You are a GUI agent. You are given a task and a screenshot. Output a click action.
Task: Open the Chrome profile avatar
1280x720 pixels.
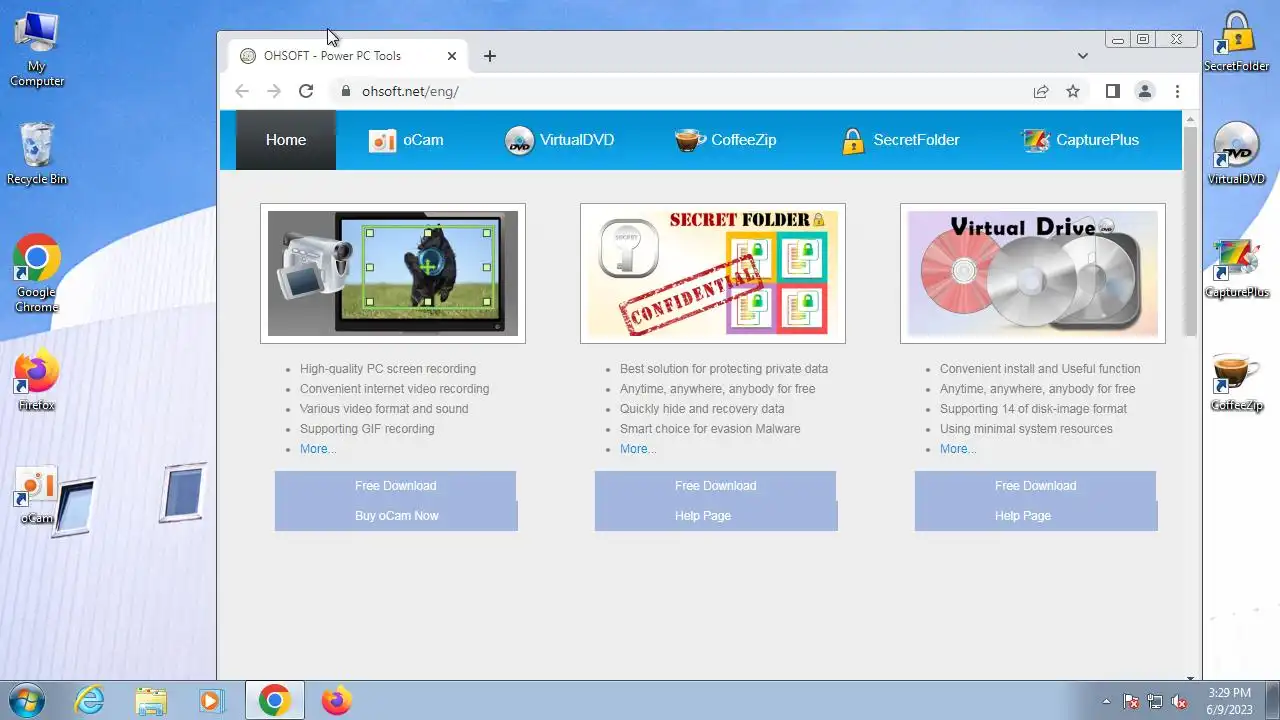pyautogui.click(x=1145, y=91)
